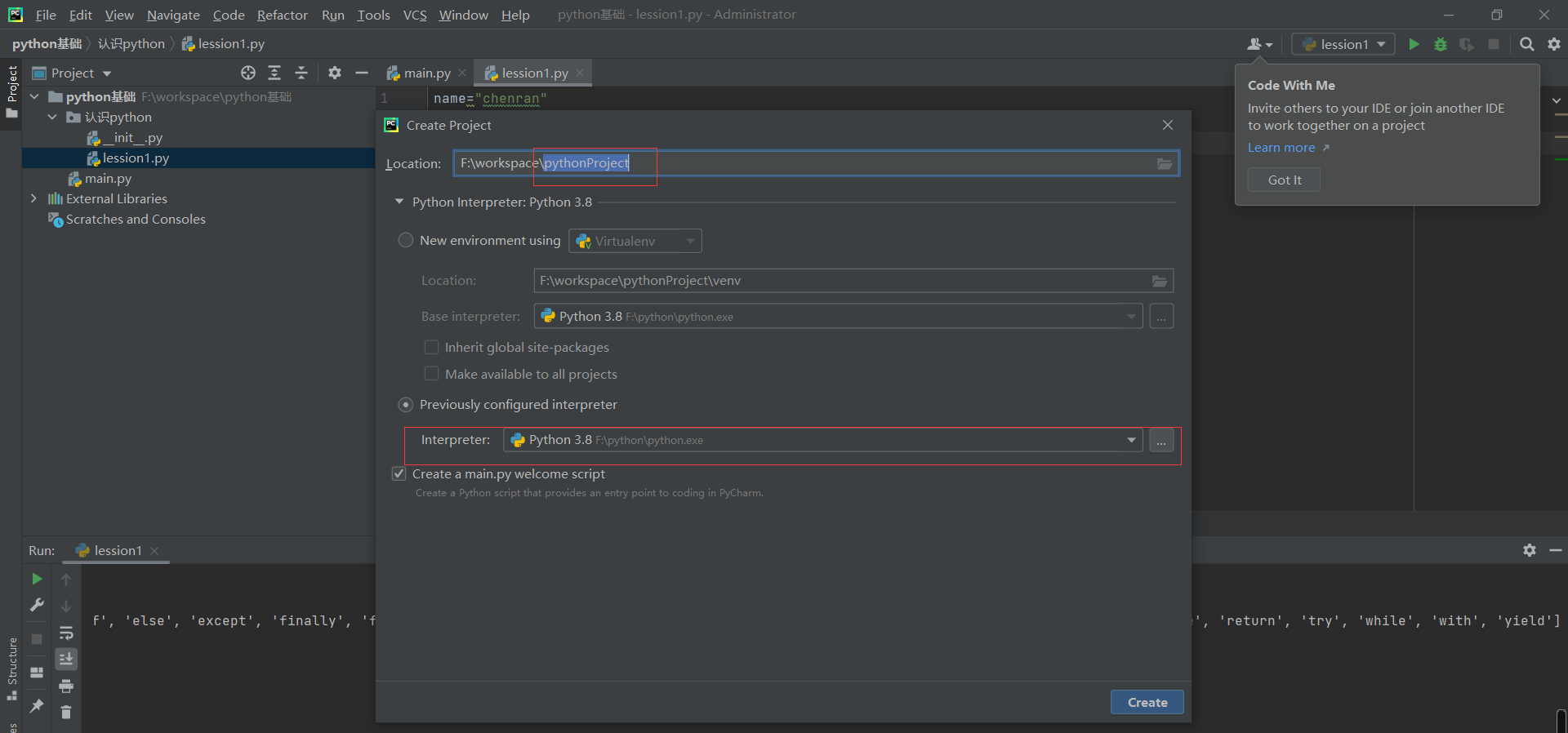Select Previously configured interpreter radio

coord(405,405)
